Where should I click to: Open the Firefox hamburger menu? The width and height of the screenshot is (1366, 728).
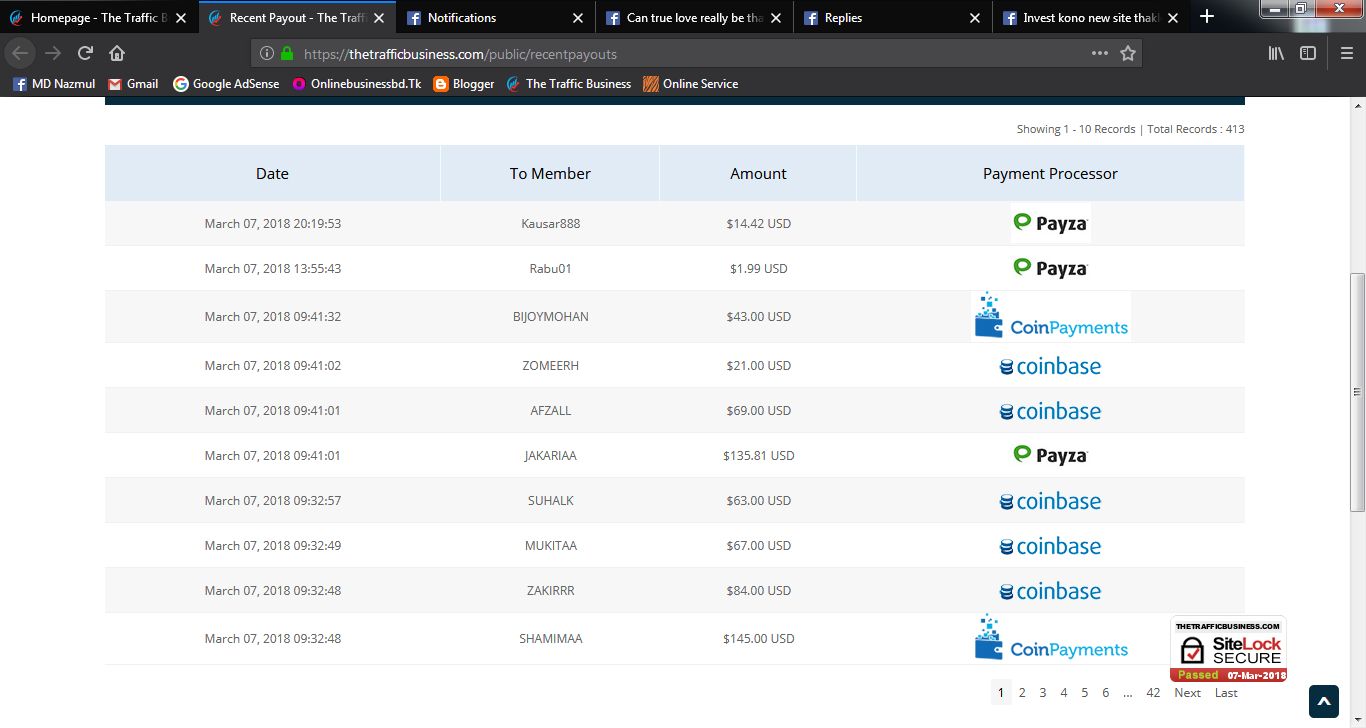(1346, 53)
